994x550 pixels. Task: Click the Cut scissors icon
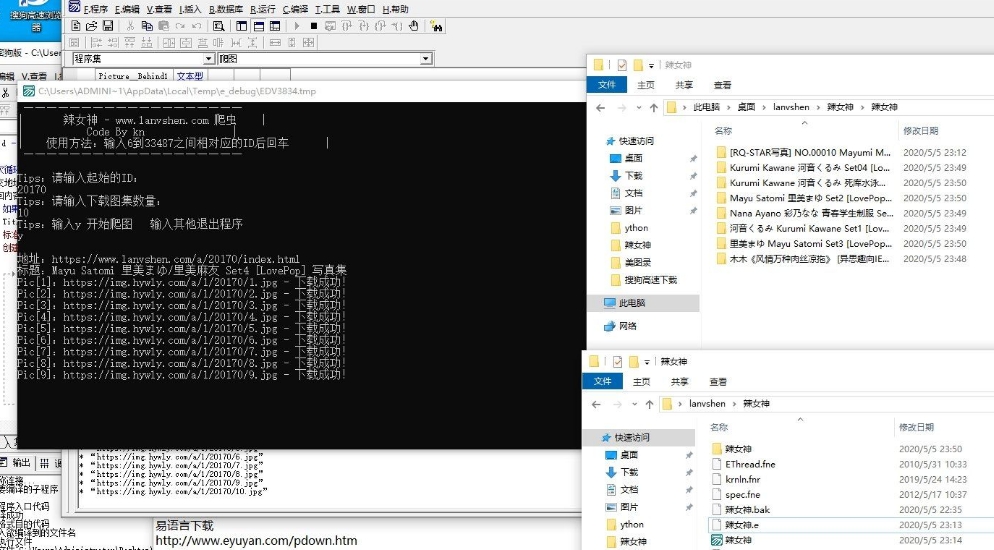(x=131, y=25)
